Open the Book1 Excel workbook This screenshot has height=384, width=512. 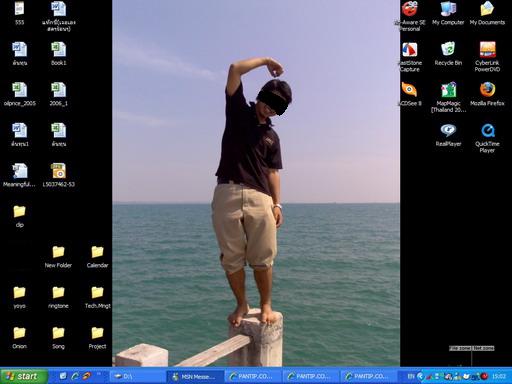pos(58,53)
